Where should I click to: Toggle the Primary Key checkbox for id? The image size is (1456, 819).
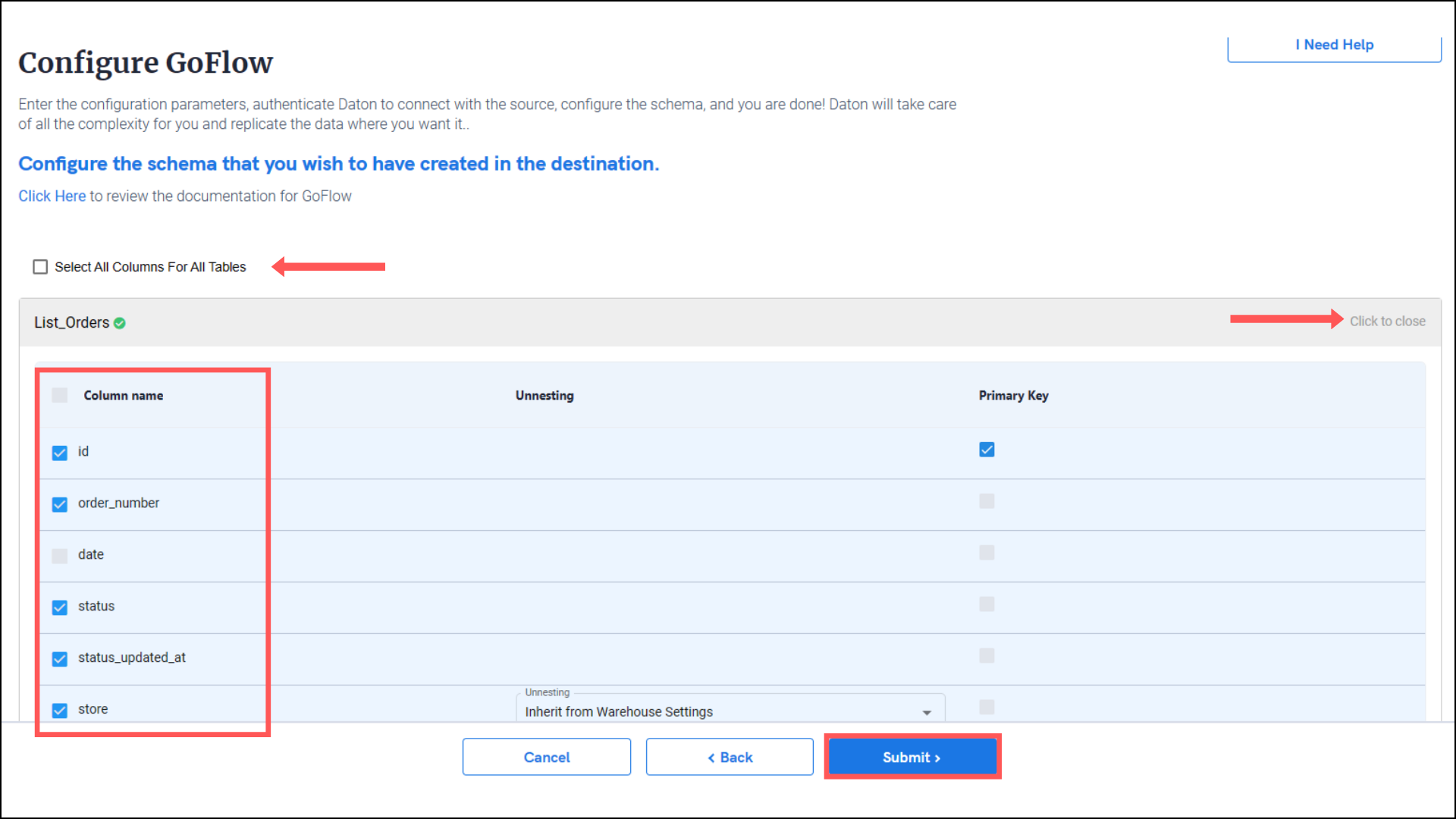pos(987,450)
